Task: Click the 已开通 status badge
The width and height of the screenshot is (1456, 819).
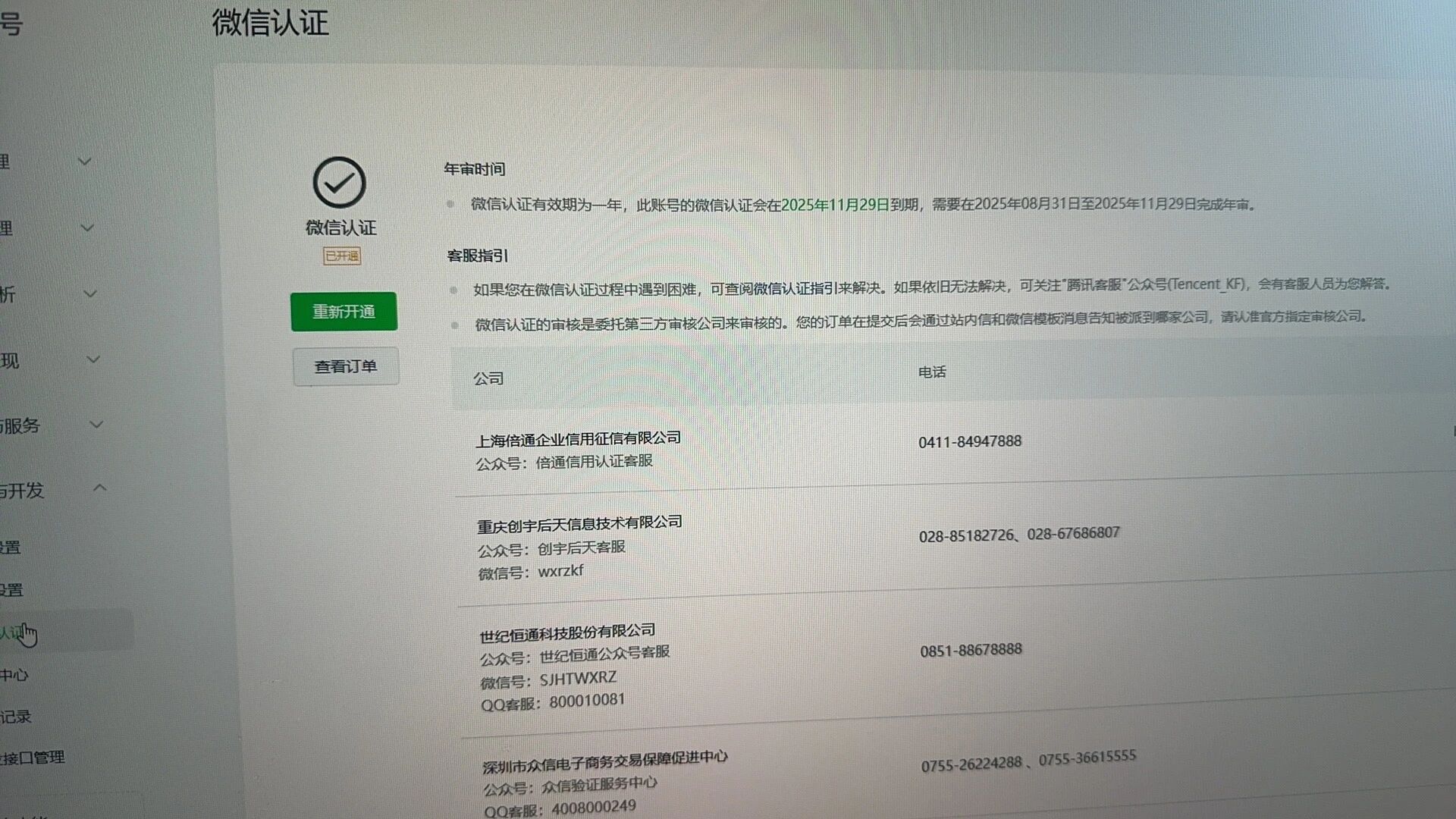Action: tap(342, 256)
